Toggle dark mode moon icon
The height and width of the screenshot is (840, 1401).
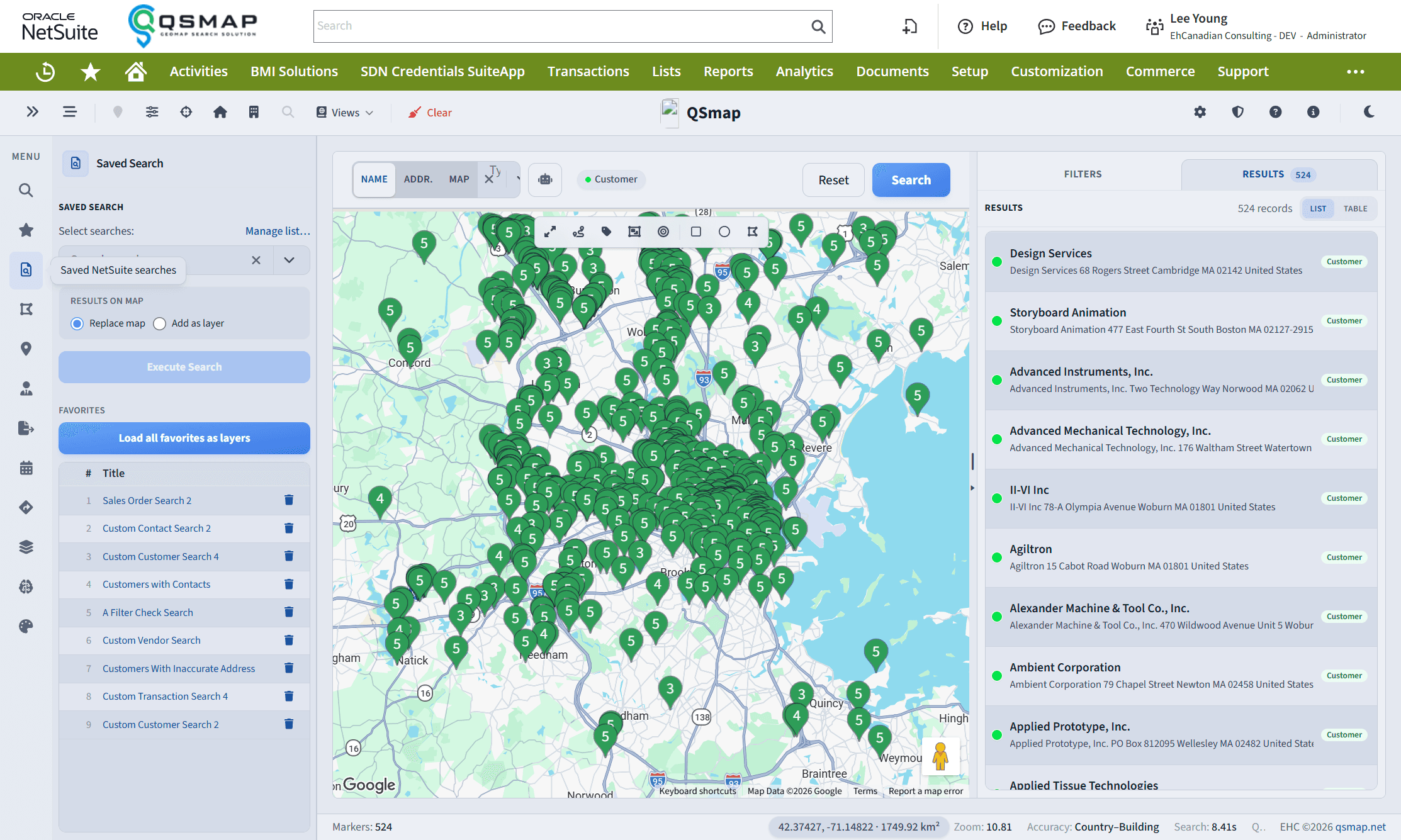click(1369, 112)
